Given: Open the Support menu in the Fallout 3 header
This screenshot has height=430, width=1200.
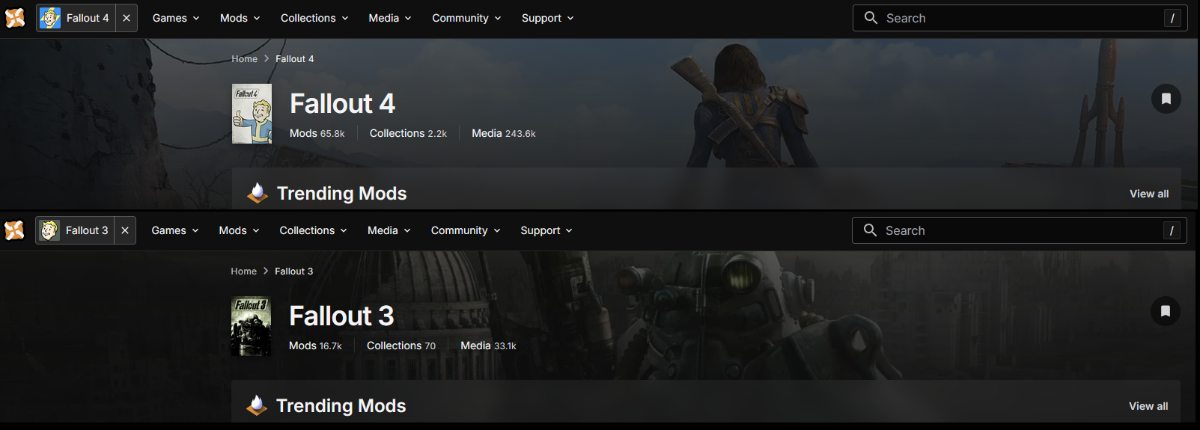Looking at the screenshot, I should point(547,230).
